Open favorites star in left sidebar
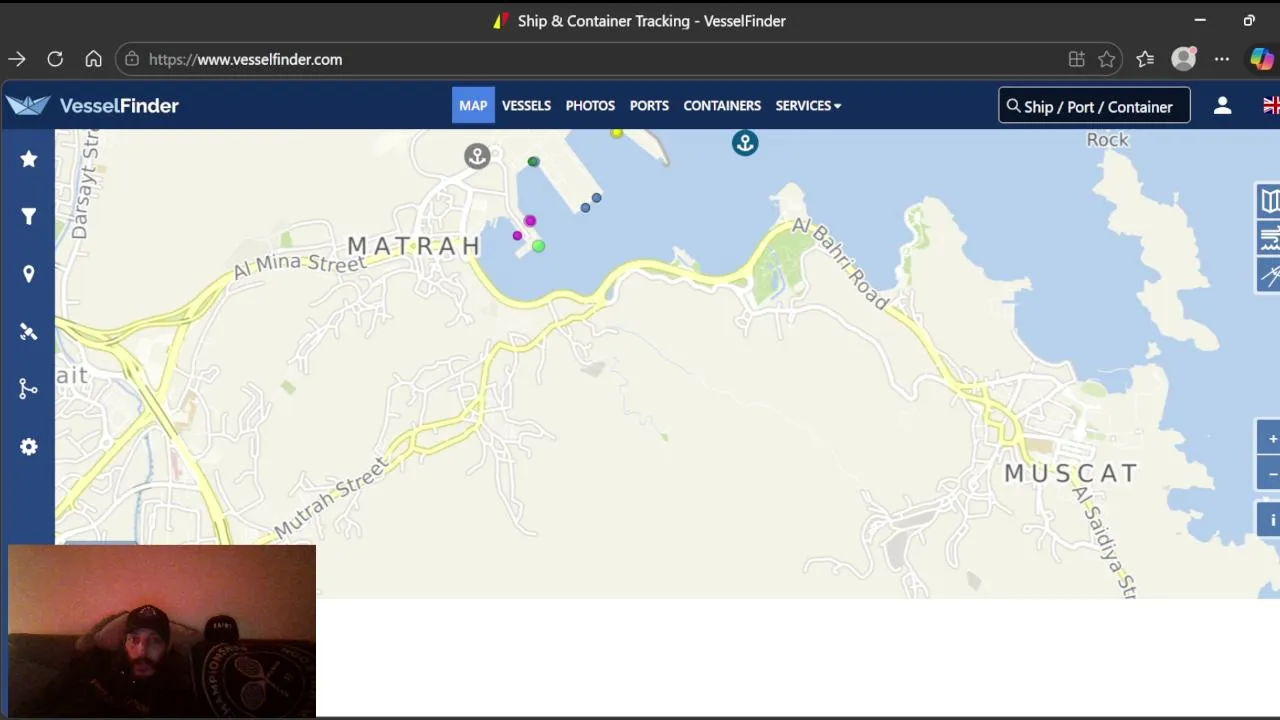 [x=29, y=159]
